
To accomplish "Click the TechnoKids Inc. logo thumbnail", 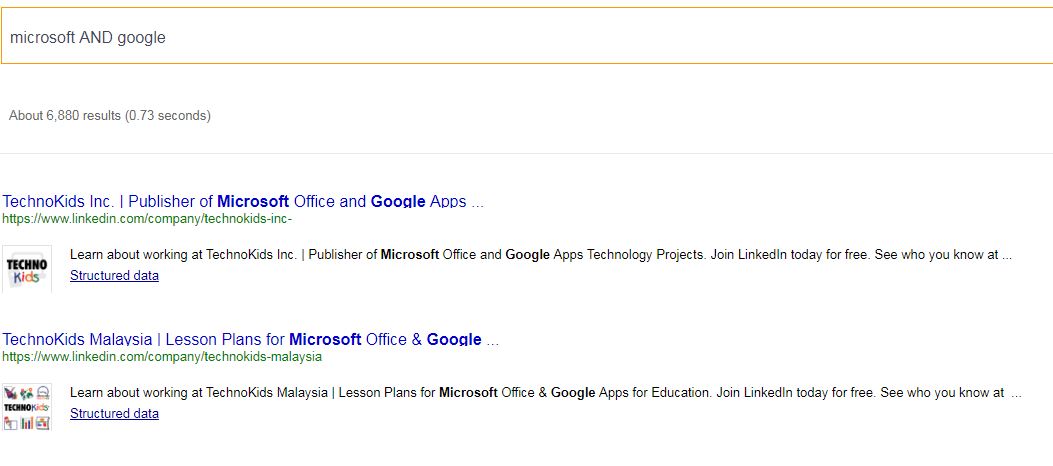I will coord(27,268).
